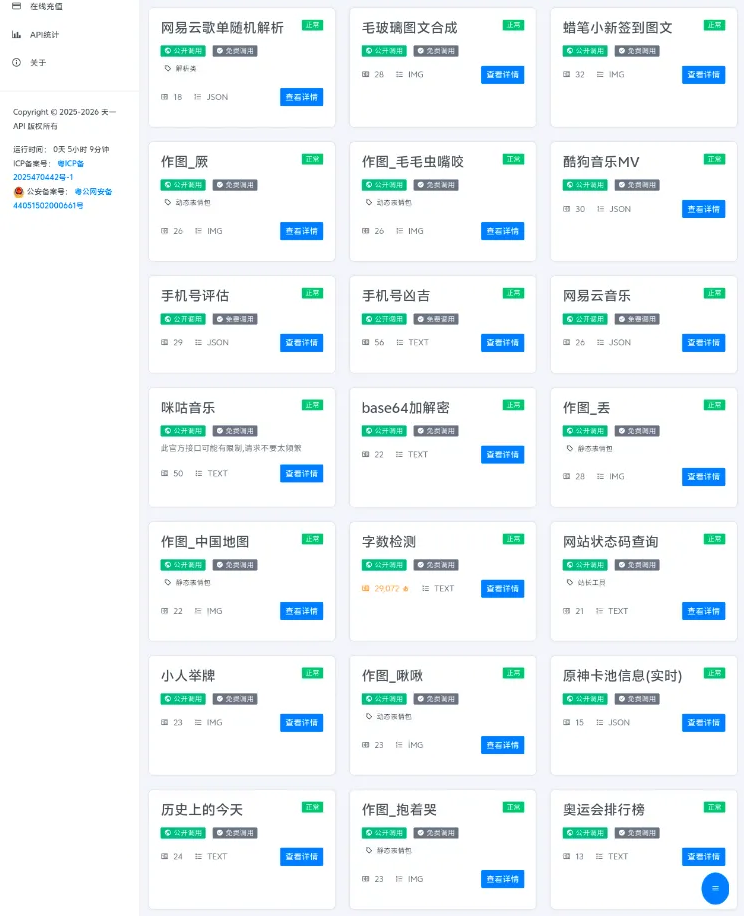
Task: Click the list icon next to JSON on 酷狗音乐MV
Action: [x=599, y=209]
